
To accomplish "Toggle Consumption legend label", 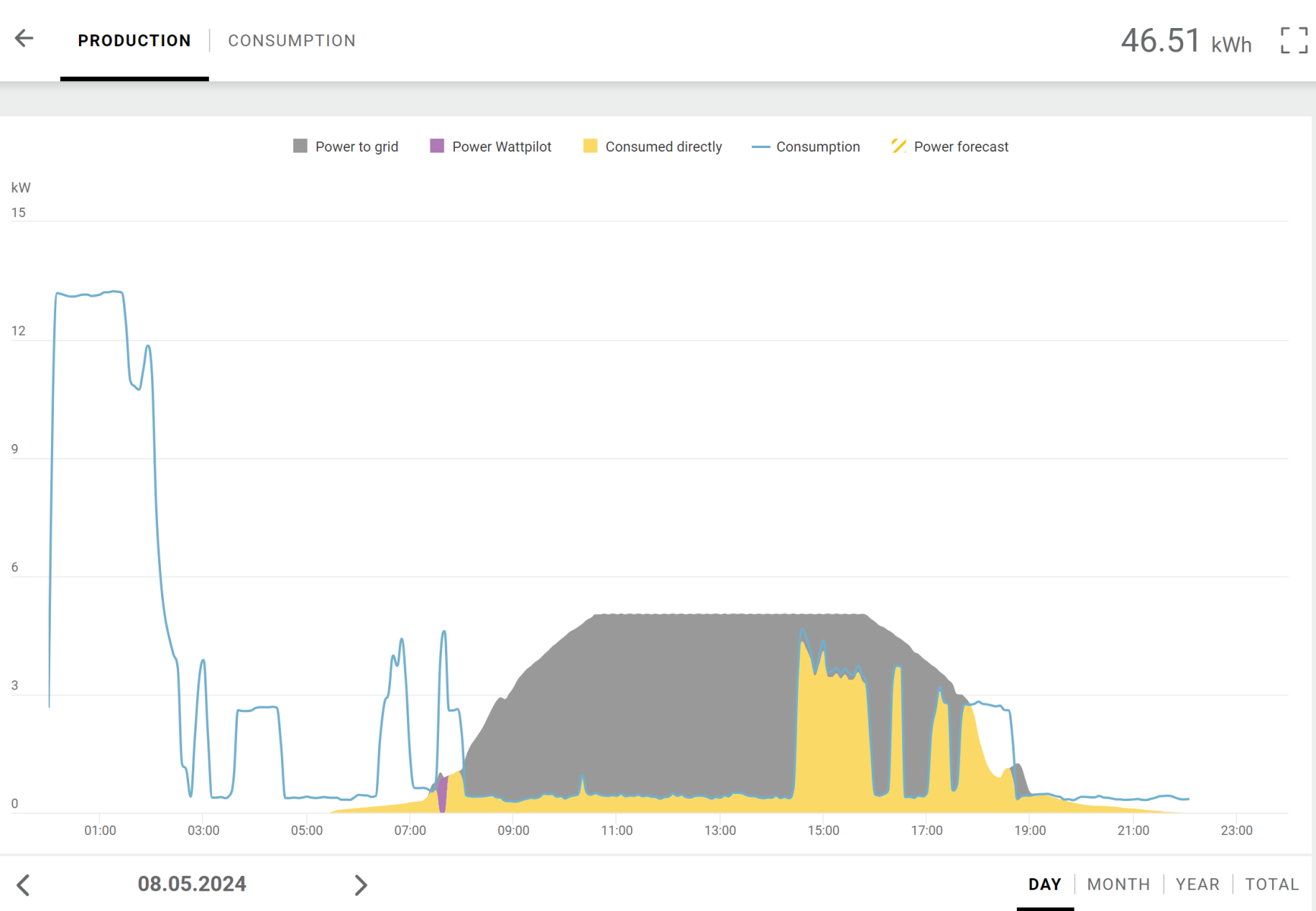I will [818, 147].
